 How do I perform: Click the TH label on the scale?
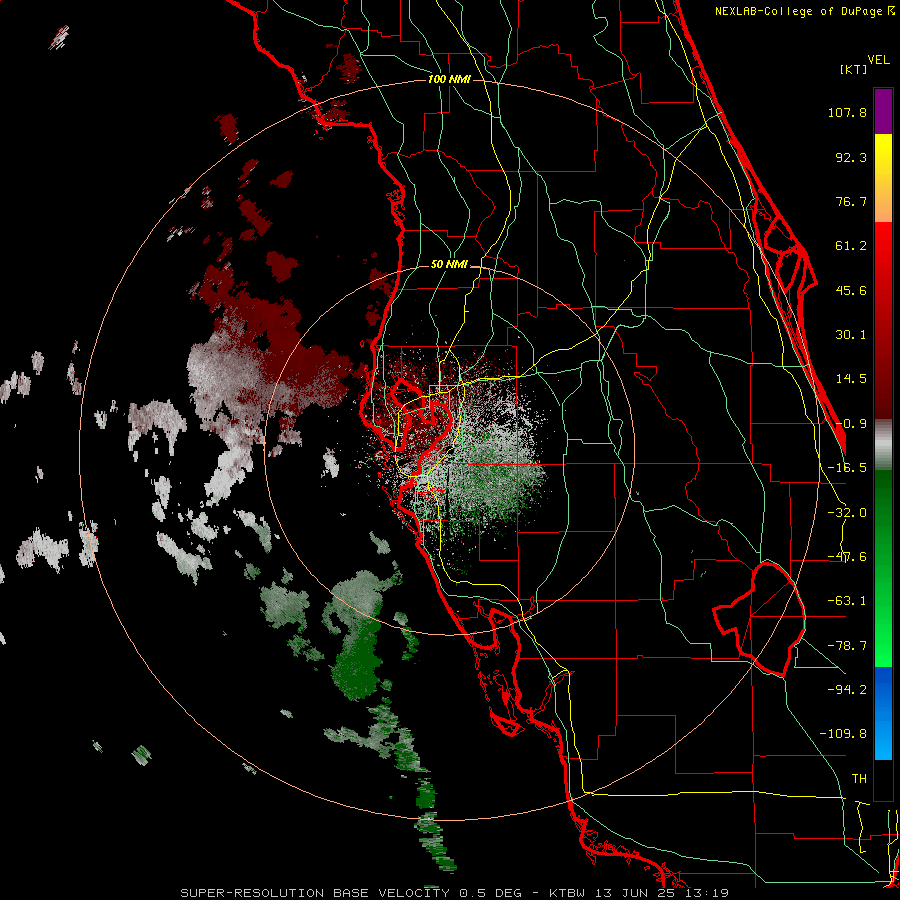859,778
